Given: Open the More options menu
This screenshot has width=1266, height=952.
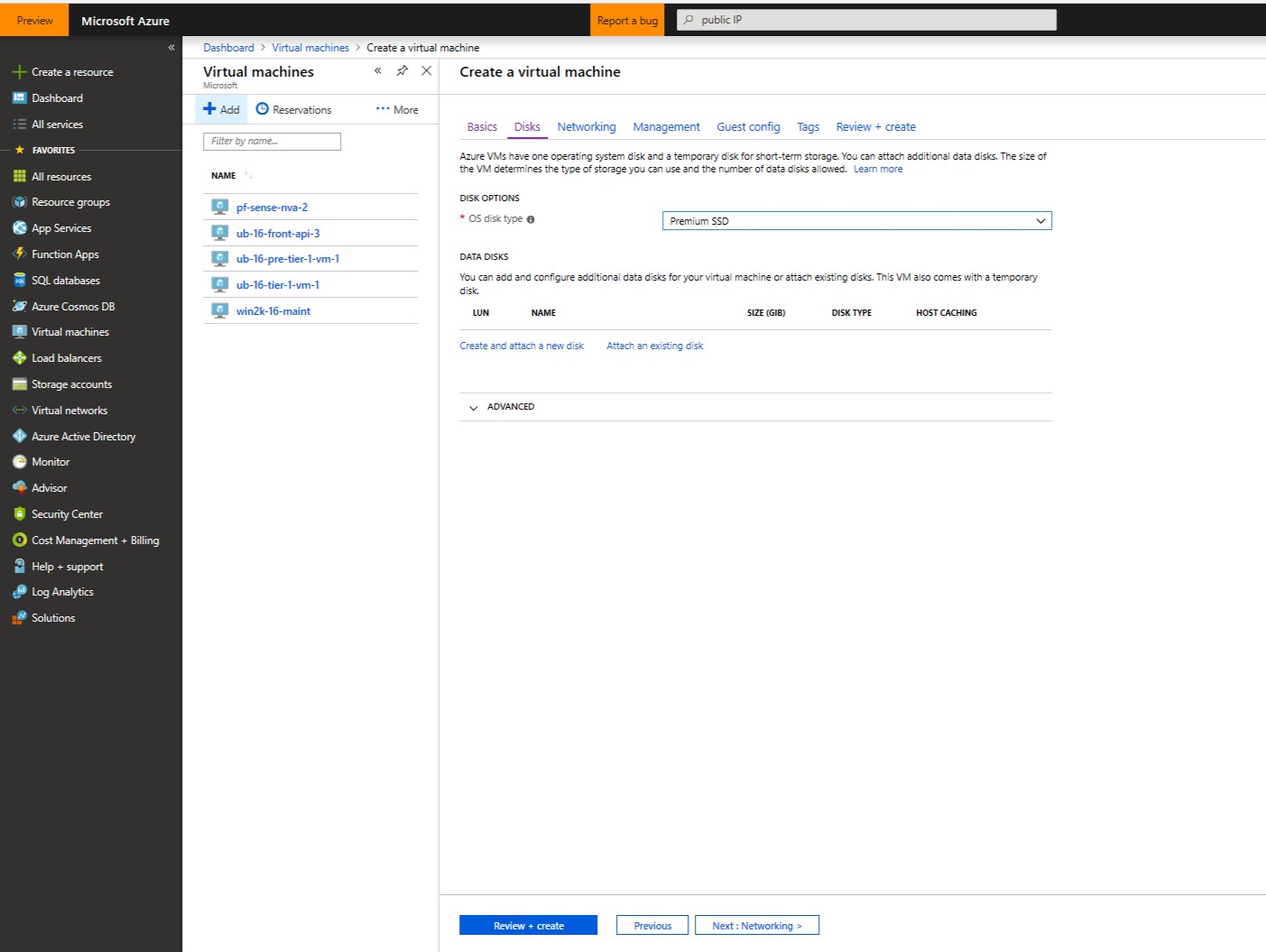Looking at the screenshot, I should [x=397, y=110].
